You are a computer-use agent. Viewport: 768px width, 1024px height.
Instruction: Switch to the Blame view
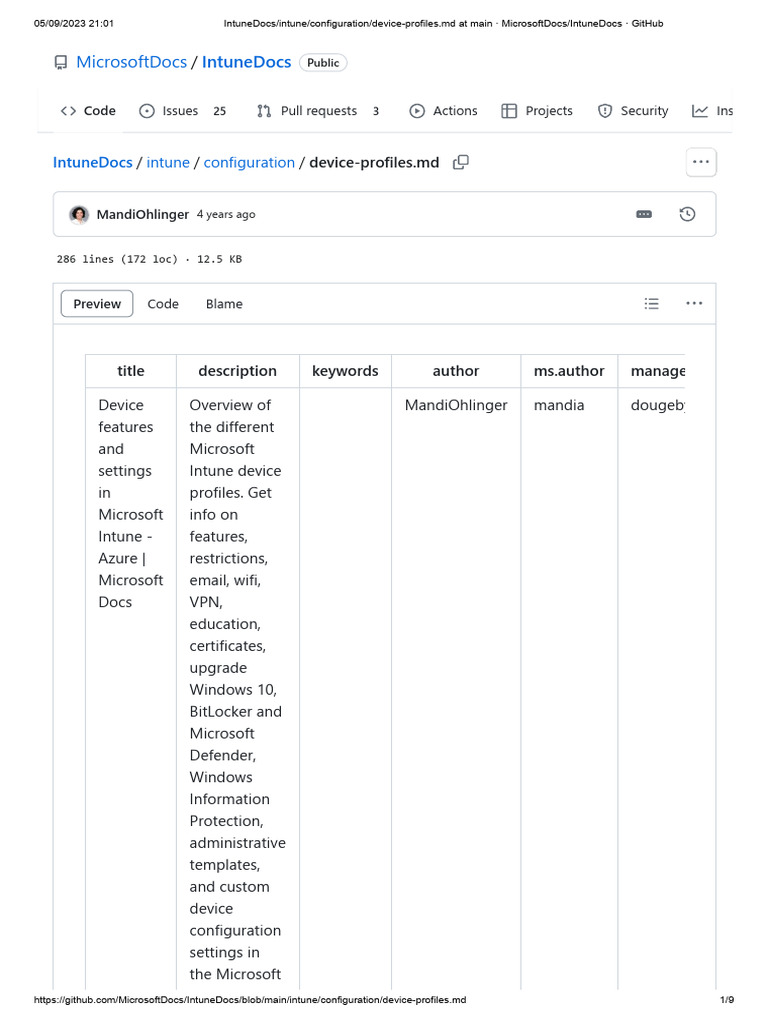(224, 304)
